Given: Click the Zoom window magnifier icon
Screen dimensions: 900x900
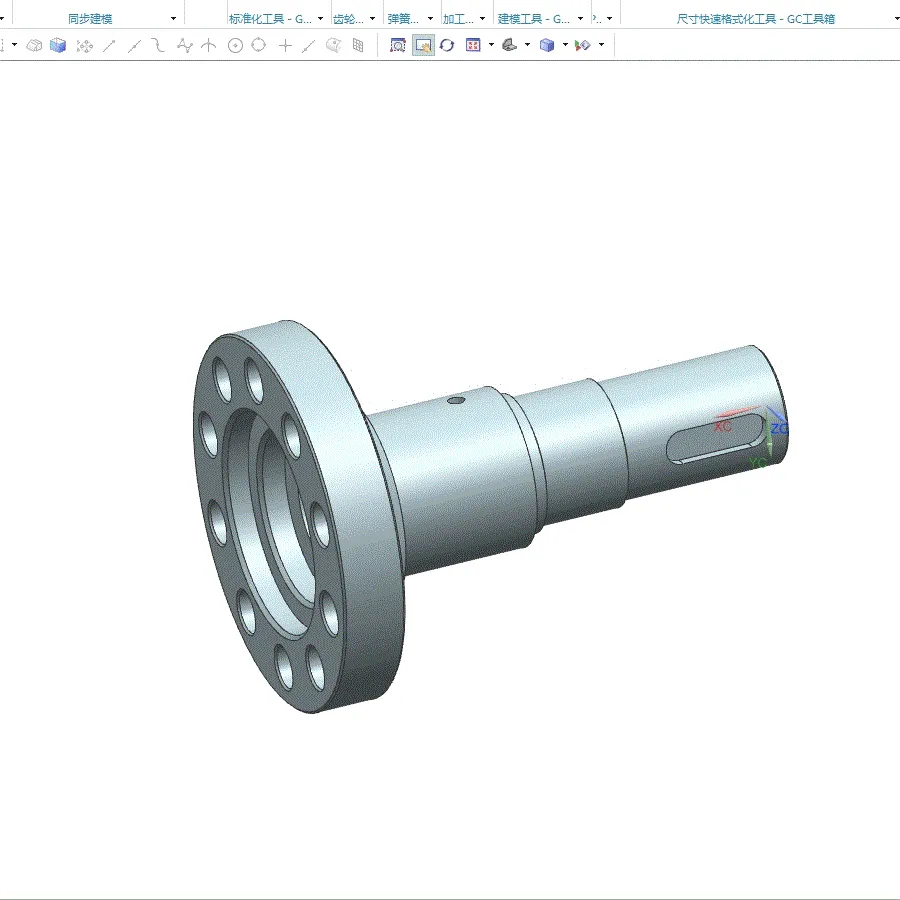Looking at the screenshot, I should pyautogui.click(x=398, y=45).
